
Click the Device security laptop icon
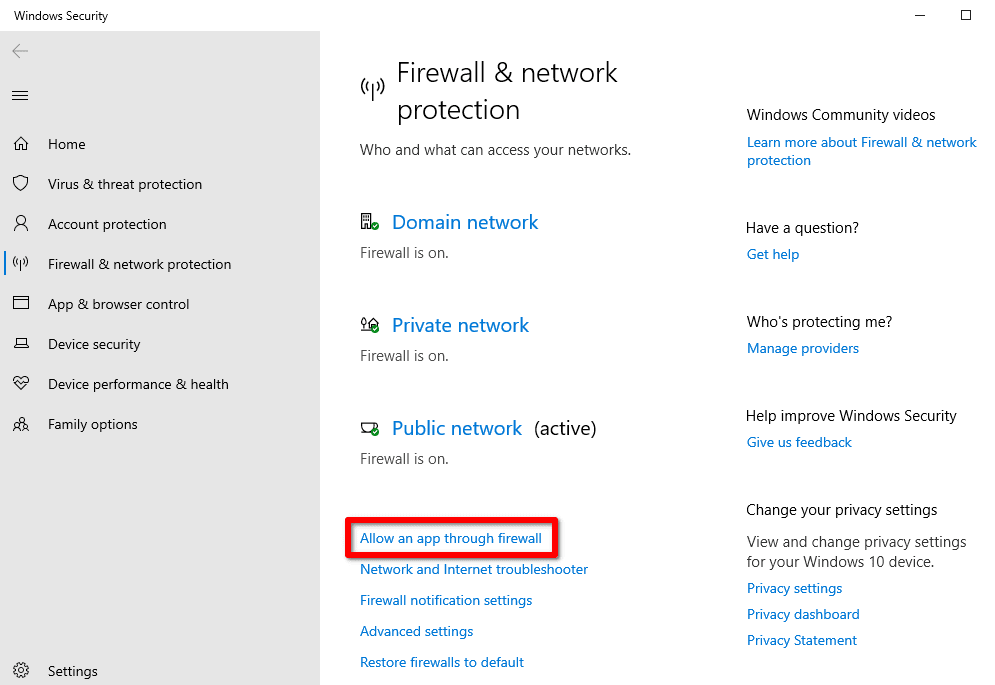pos(21,344)
